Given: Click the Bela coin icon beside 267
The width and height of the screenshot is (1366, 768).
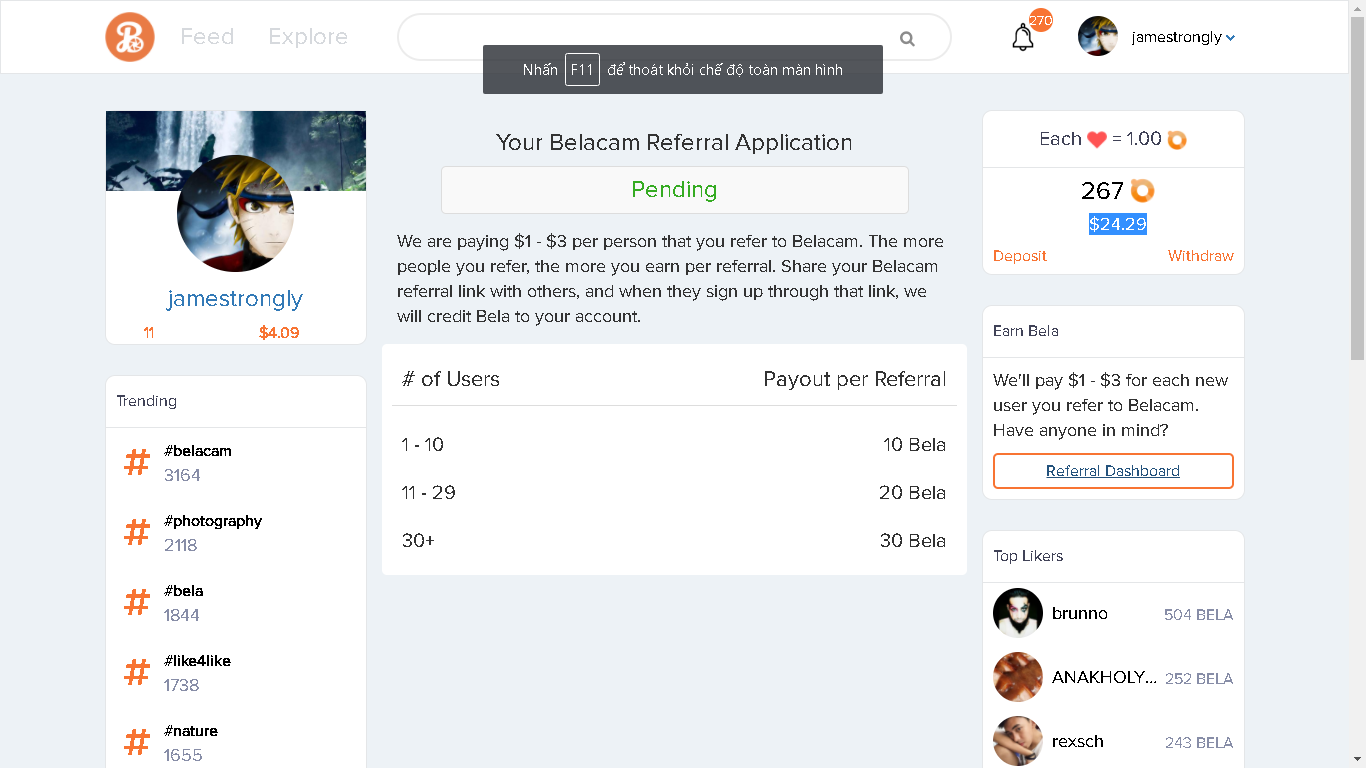Looking at the screenshot, I should [1142, 190].
